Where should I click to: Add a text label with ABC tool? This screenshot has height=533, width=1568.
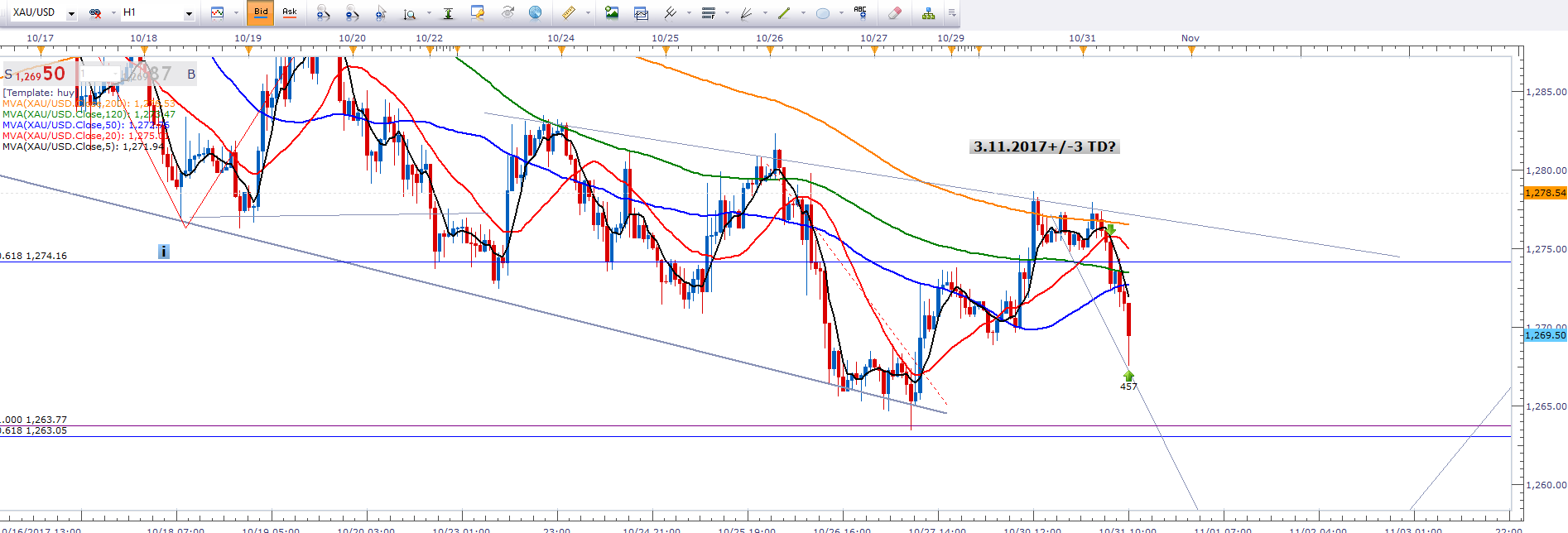[860, 12]
